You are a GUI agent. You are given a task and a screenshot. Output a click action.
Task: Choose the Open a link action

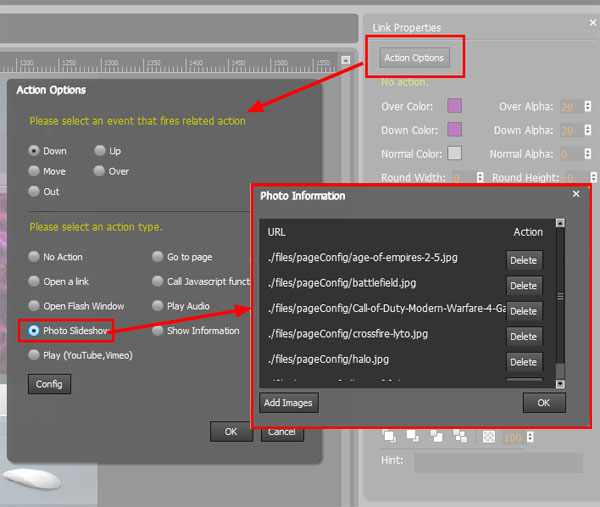pos(34,281)
